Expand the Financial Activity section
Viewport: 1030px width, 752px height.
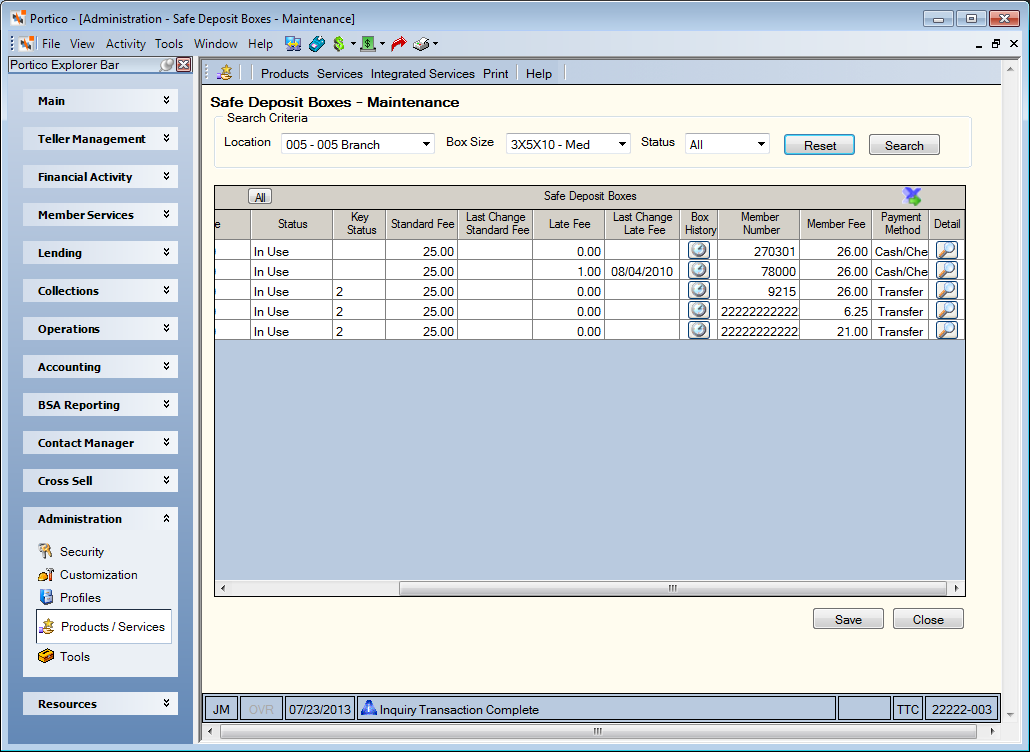101,177
